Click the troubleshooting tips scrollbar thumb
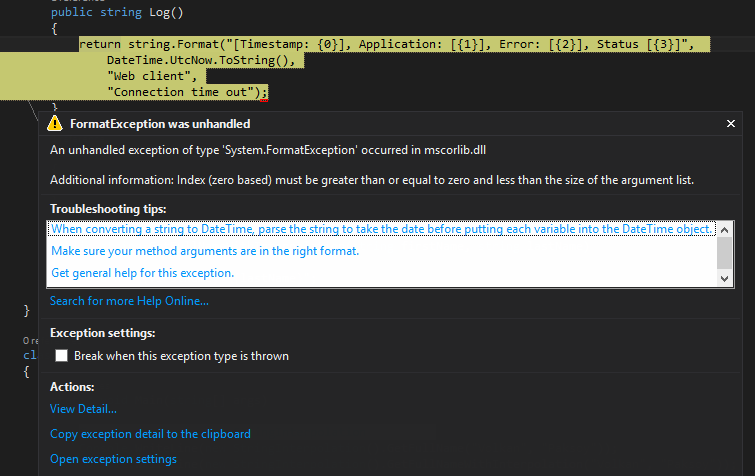Screen dimensions: 755x476 pyautogui.click(x=724, y=253)
